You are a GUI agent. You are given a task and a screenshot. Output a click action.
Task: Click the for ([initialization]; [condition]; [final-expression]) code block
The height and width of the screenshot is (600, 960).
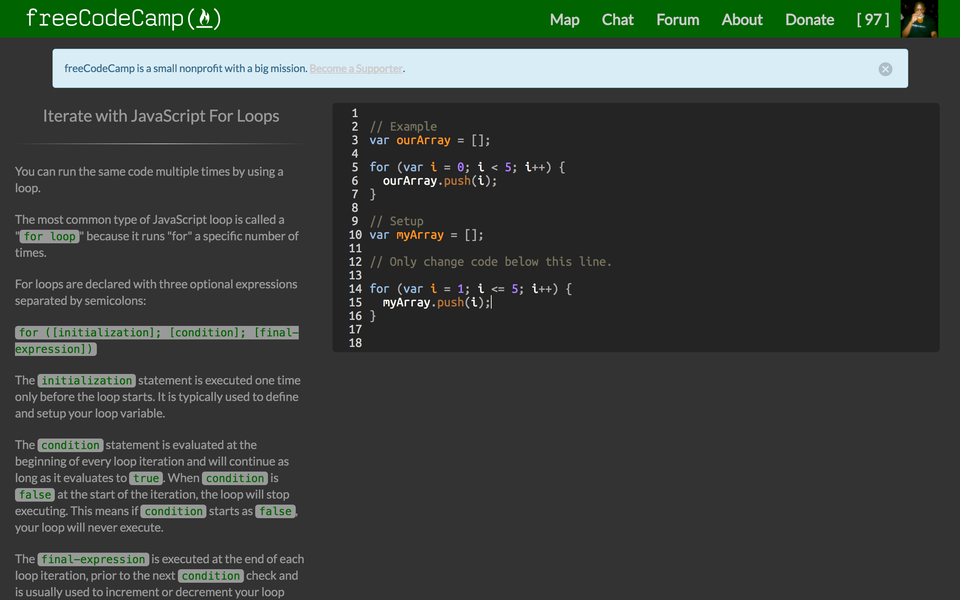tap(157, 340)
